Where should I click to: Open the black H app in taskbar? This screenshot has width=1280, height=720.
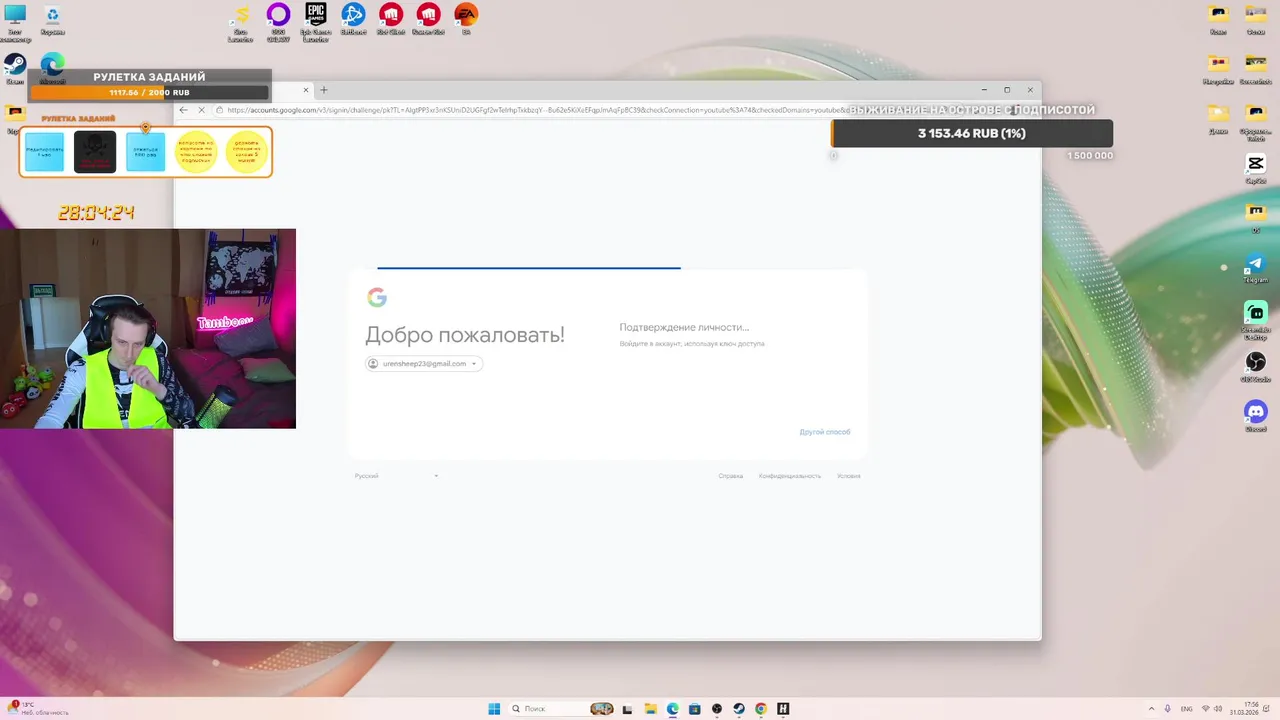[x=783, y=709]
